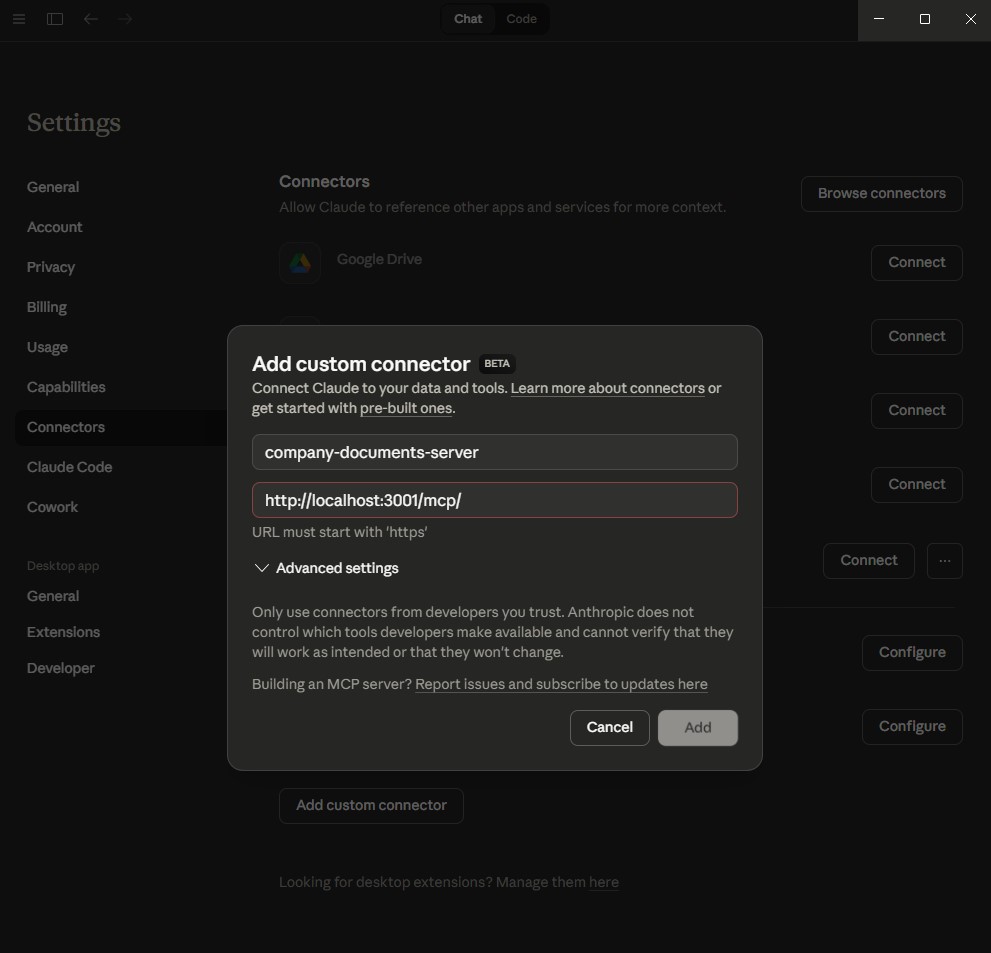The image size is (991, 953).
Task: Open Cowork settings
Action: (52, 507)
